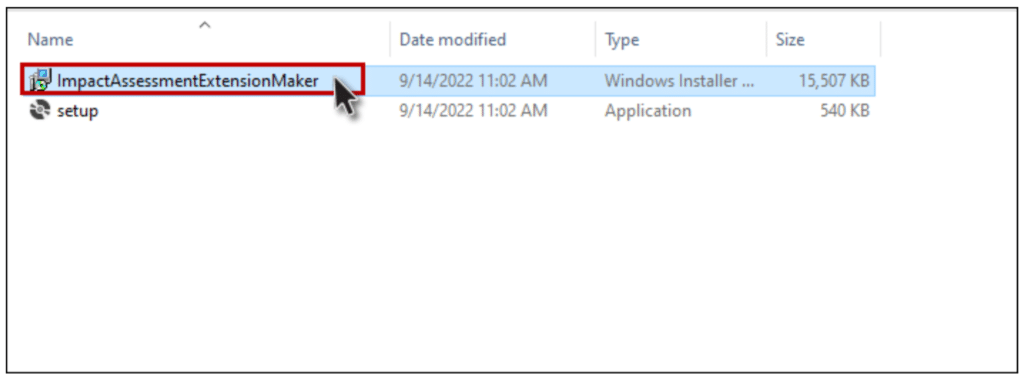Viewport: 1024px width, 380px height.
Task: Click the 540 KB size value
Action: coord(845,111)
